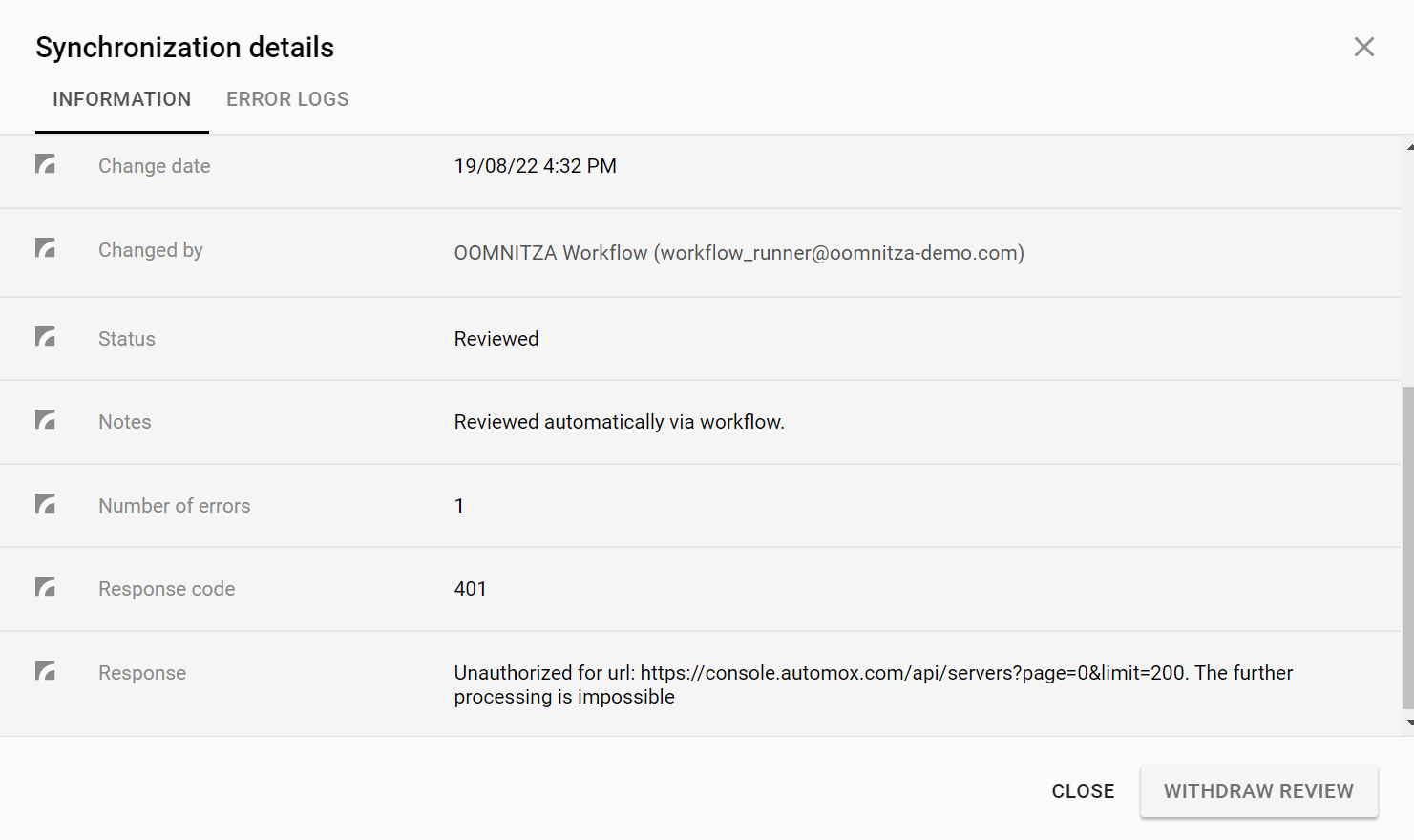
Task: Click the Response code row icon
Action: (x=45, y=587)
